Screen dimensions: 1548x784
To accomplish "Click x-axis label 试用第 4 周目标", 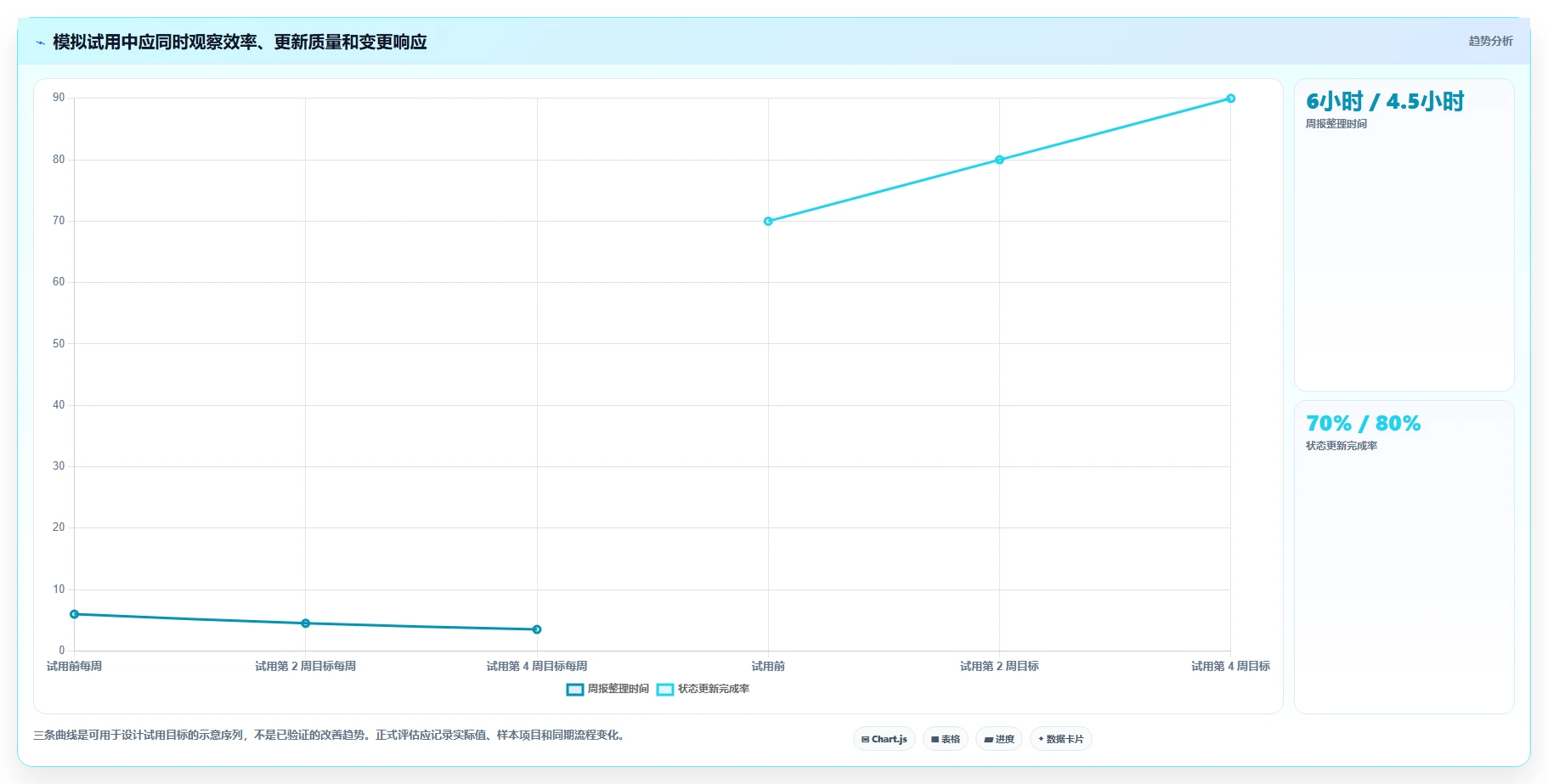I will pyautogui.click(x=1230, y=667).
